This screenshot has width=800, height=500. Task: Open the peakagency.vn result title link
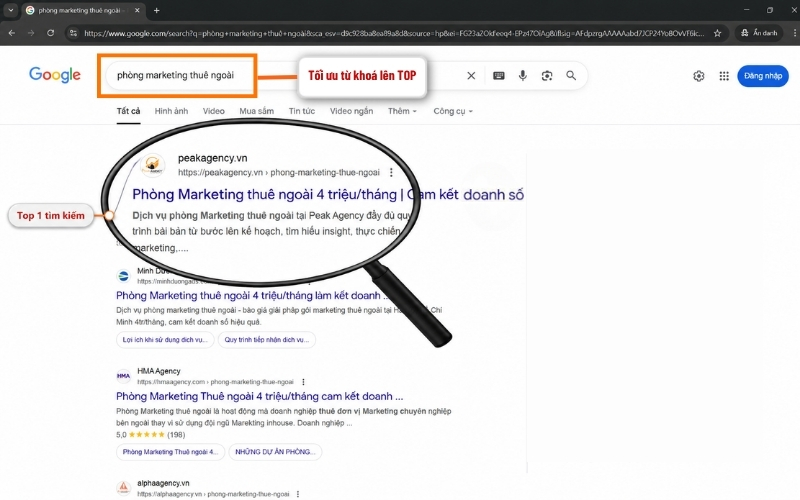(328, 194)
